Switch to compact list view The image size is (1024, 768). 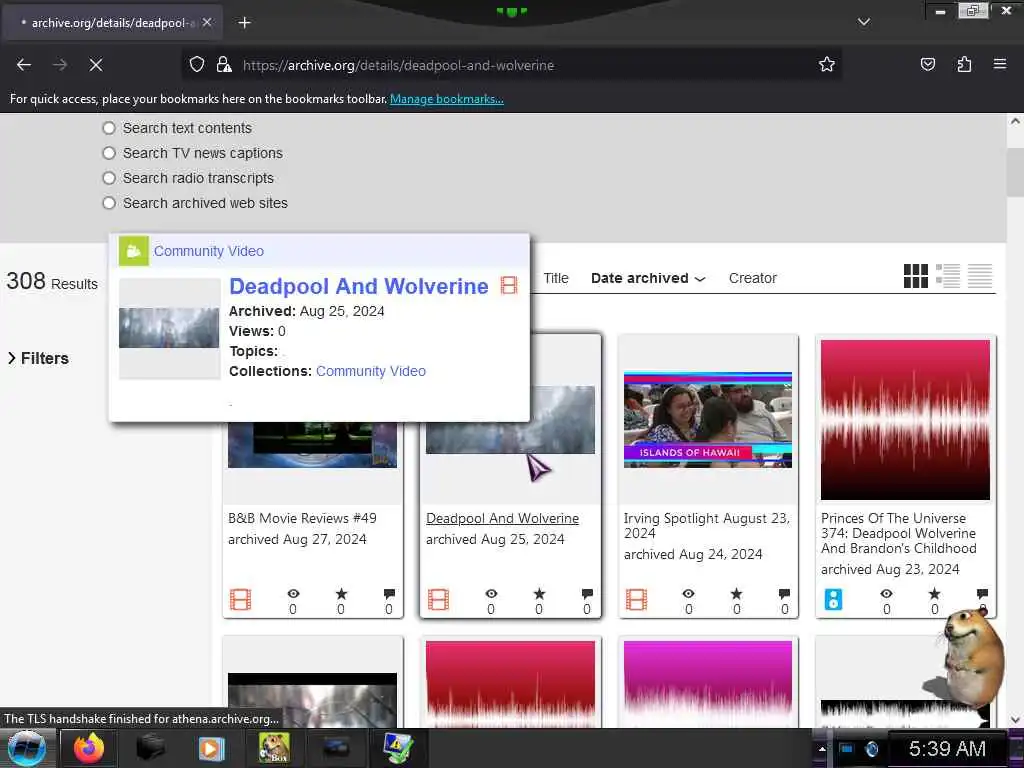(980, 276)
